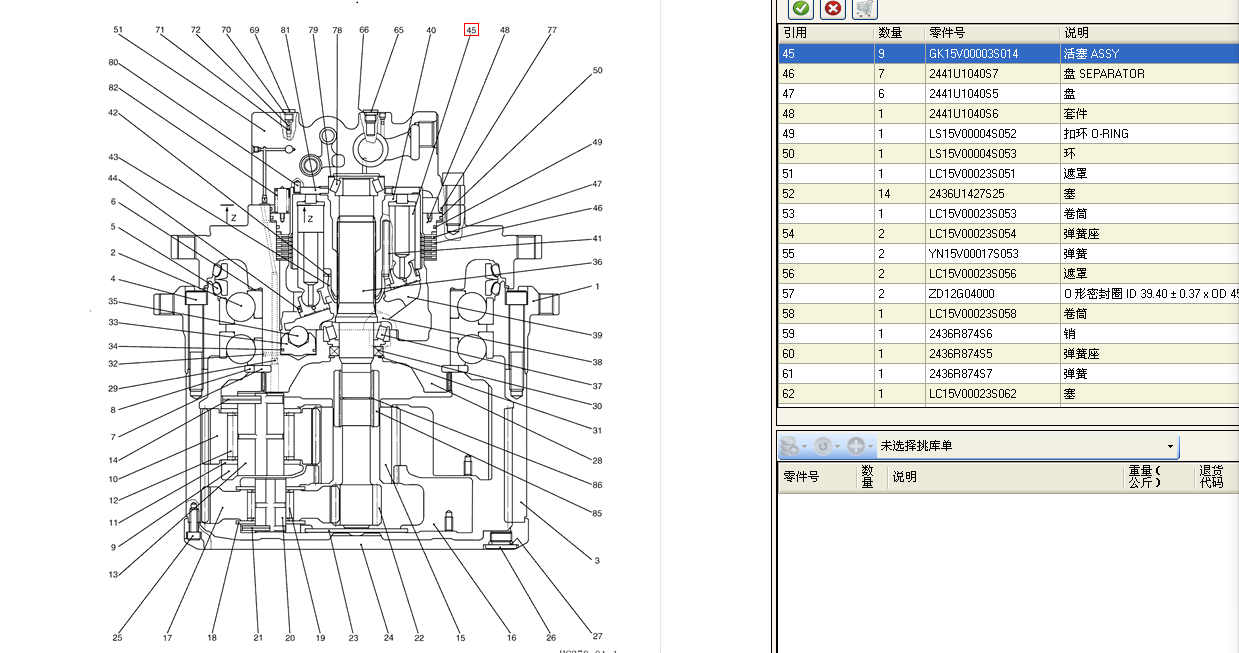Click 零件号 header in upper parts list
Image resolution: width=1239 pixels, height=653 pixels.
click(x=992, y=34)
